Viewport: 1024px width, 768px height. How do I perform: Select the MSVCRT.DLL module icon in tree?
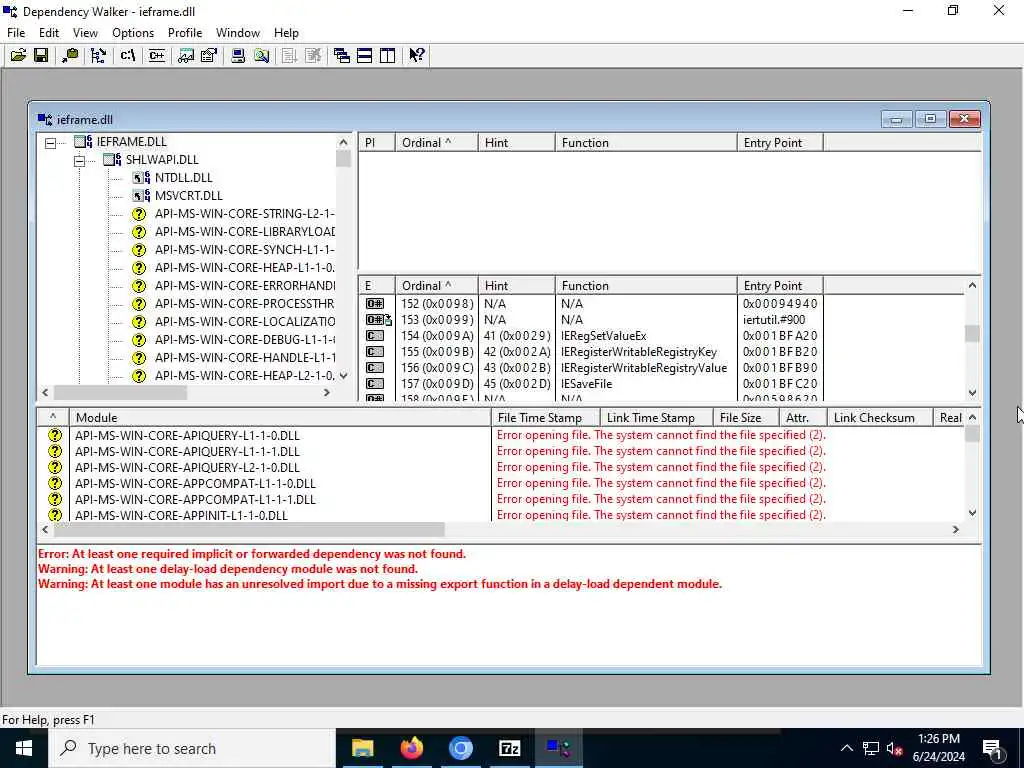(x=140, y=196)
